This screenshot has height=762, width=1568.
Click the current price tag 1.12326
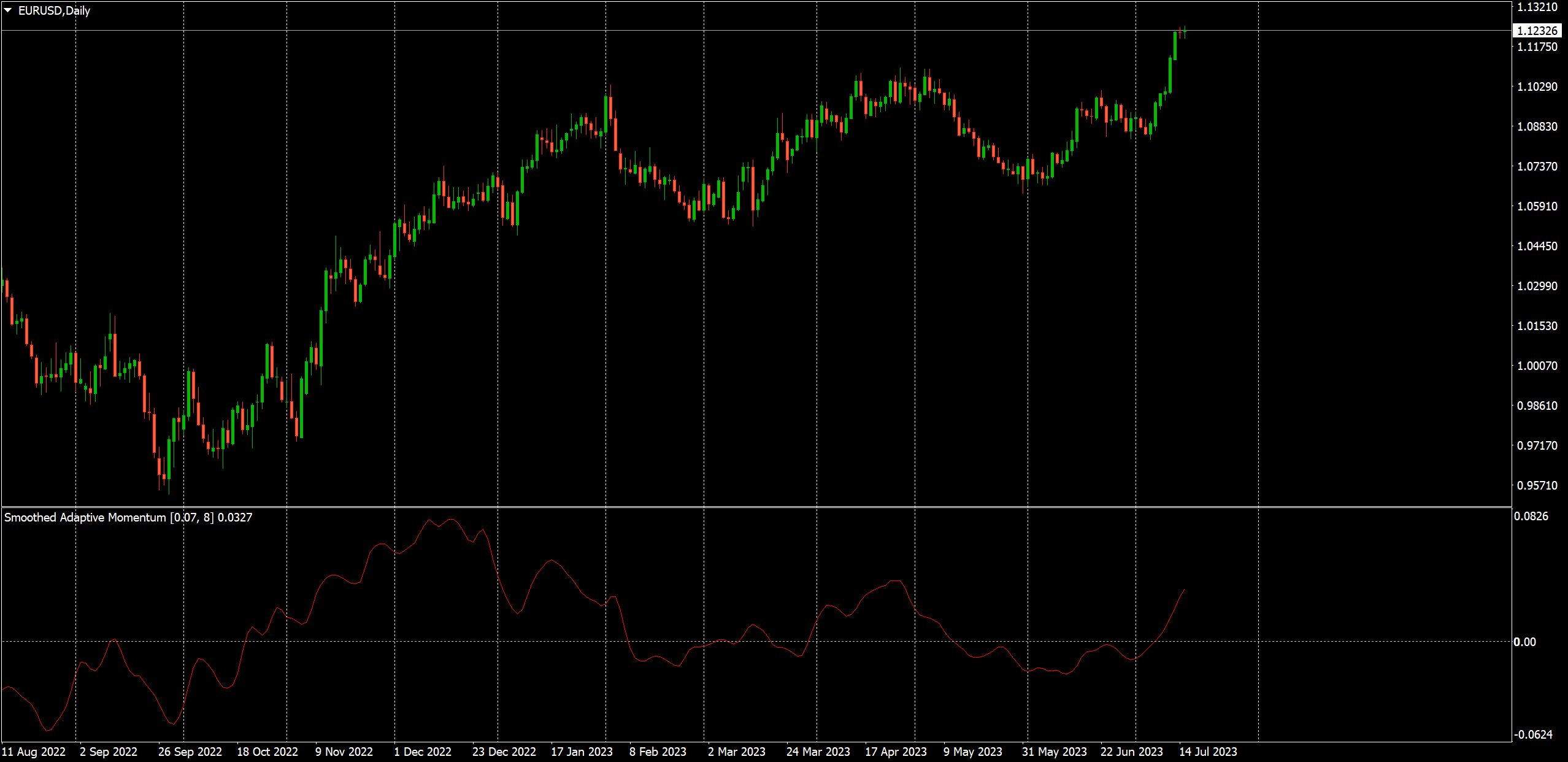pyautogui.click(x=1537, y=31)
